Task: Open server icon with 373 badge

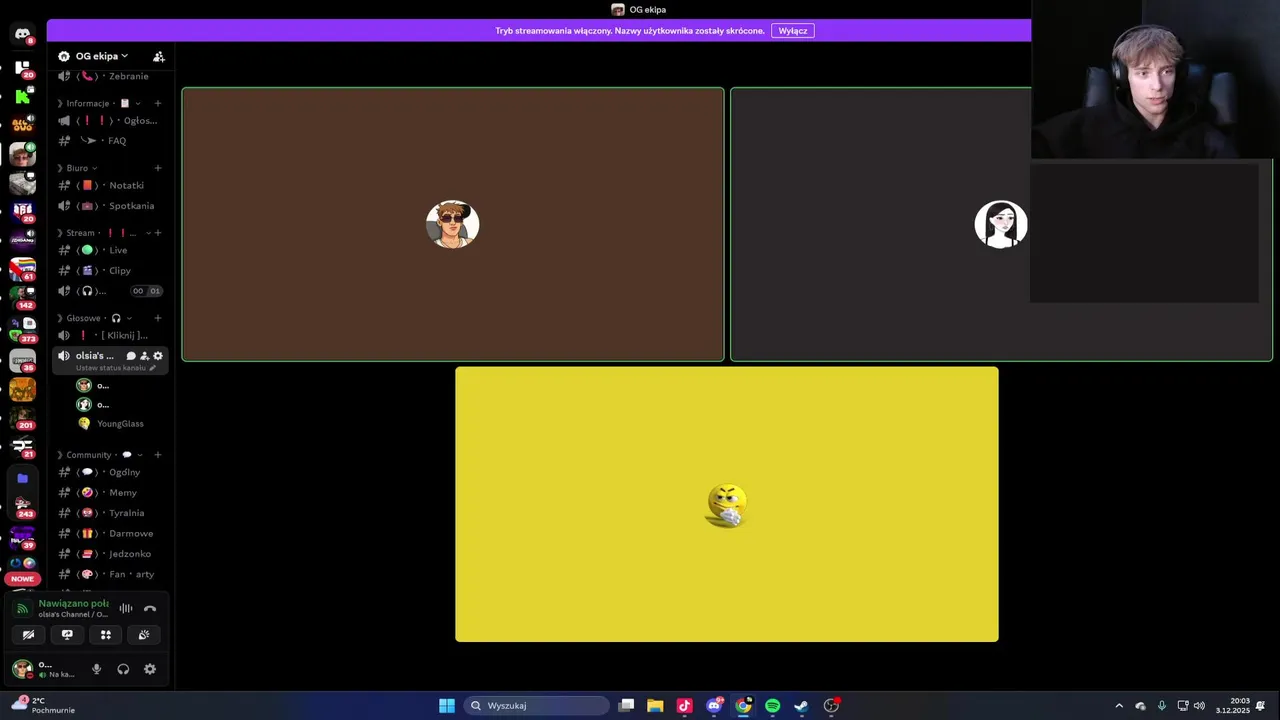Action: 22,329
